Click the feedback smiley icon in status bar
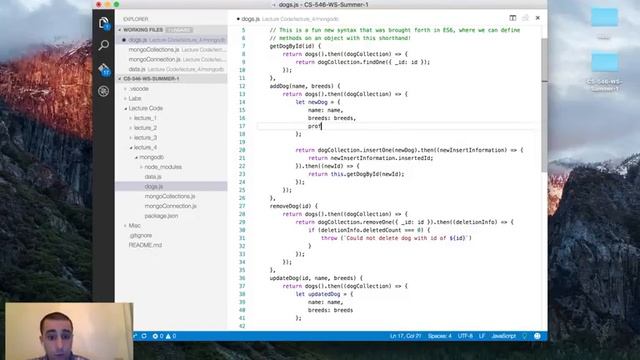The height and width of the screenshot is (360, 640). click(x=537, y=336)
